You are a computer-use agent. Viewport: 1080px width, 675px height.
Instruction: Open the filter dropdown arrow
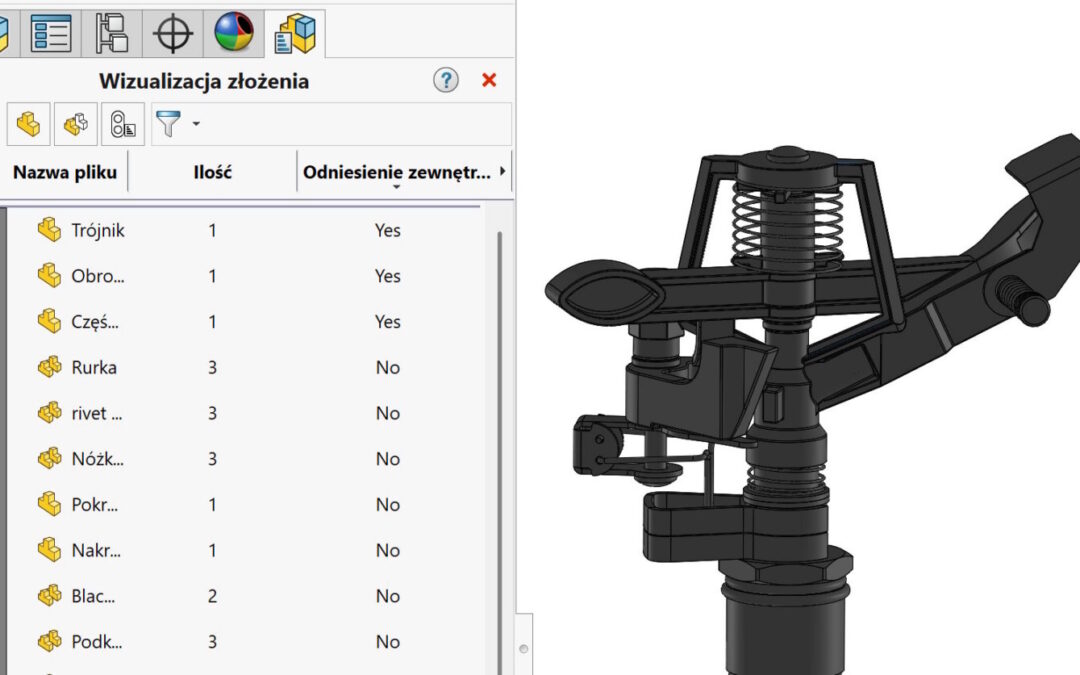tap(196, 125)
